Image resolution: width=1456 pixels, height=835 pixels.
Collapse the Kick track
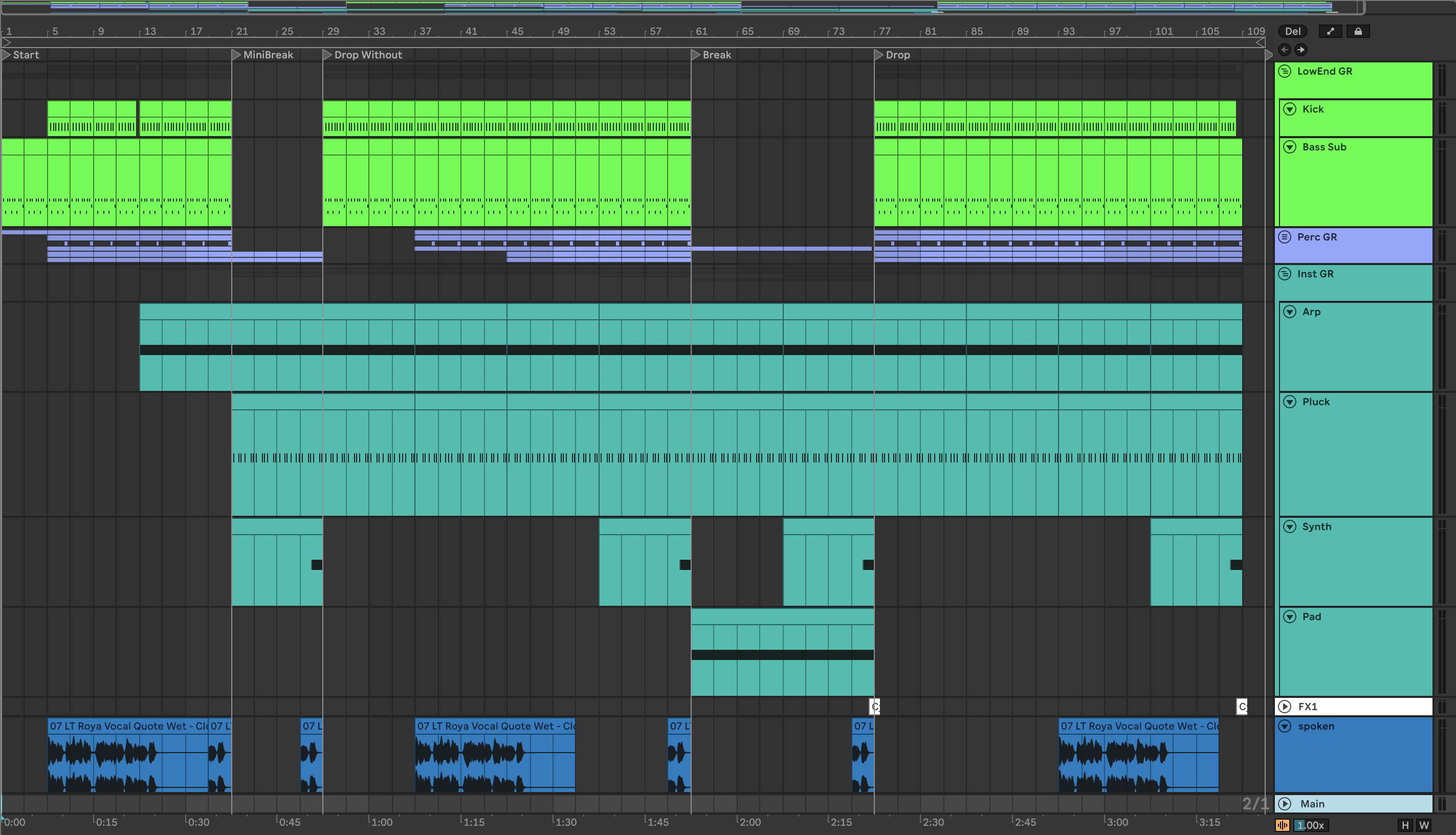coord(1290,109)
